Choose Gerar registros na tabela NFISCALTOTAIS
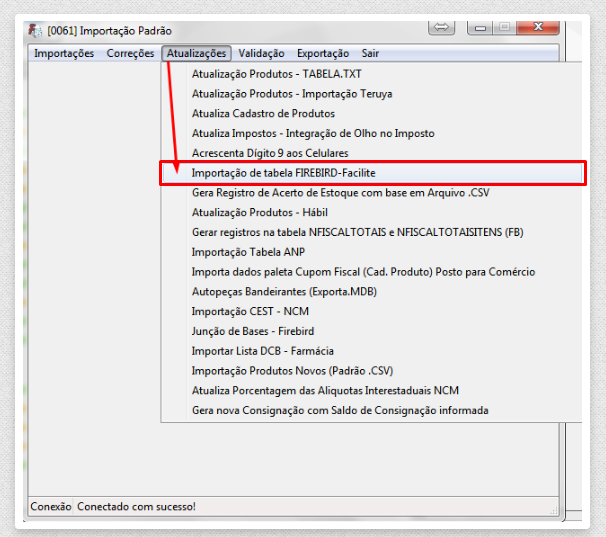The width and height of the screenshot is (606, 537). (x=371, y=232)
